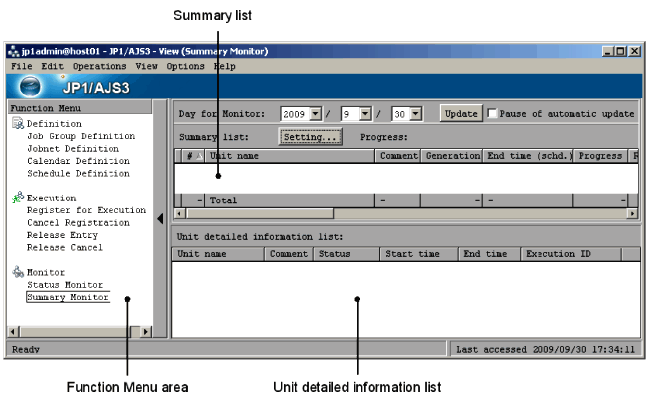Enable Pause of automatic update checkbox
The height and width of the screenshot is (403, 647).
(491, 114)
